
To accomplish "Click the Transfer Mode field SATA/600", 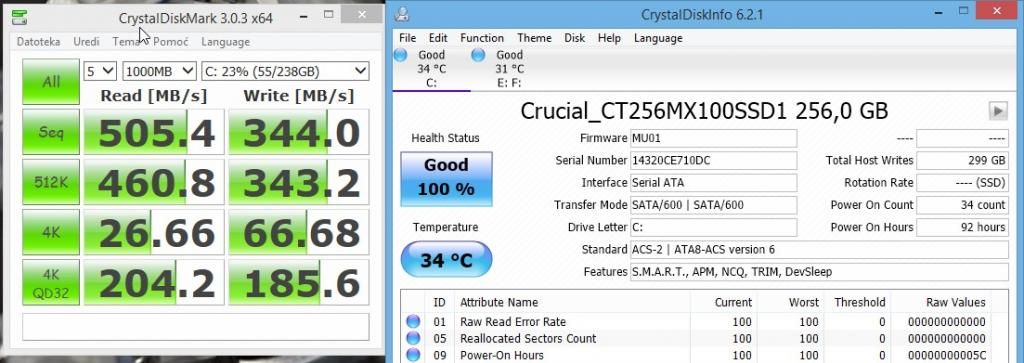I will pos(713,205).
